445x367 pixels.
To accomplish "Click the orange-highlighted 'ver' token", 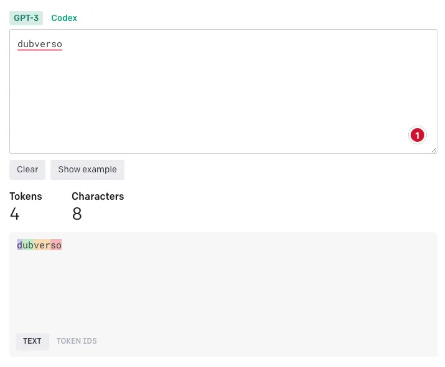I will tap(42, 245).
